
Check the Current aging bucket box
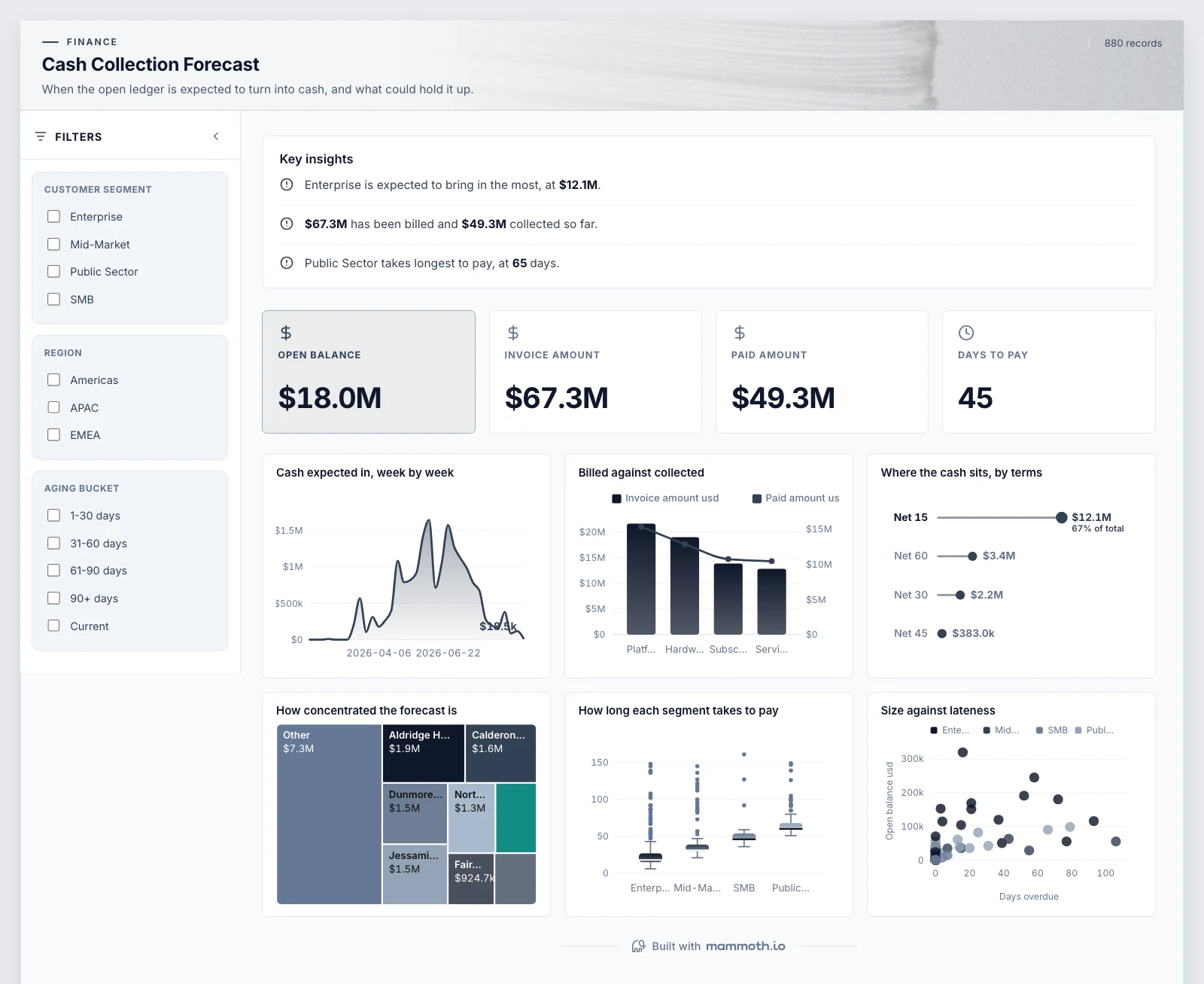(x=53, y=626)
